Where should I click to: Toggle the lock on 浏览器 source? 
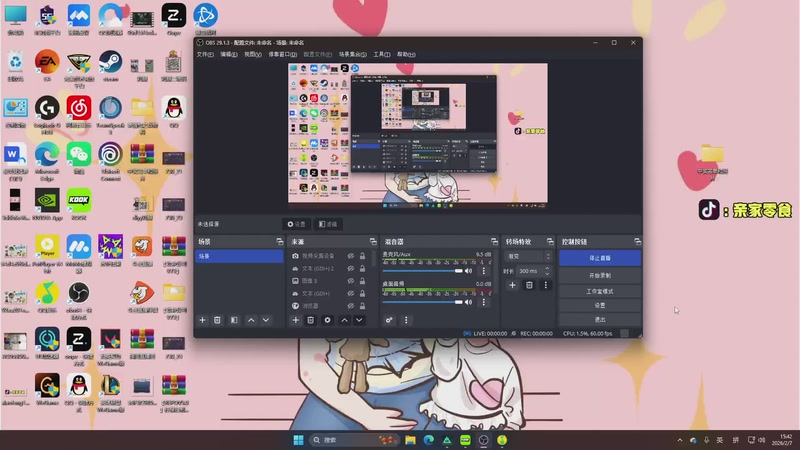tap(362, 306)
